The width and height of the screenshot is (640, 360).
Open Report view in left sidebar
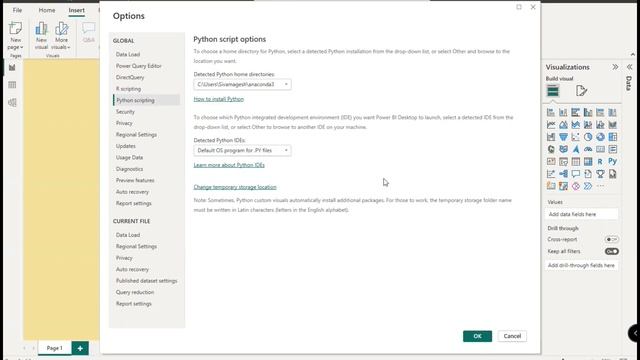[12, 67]
